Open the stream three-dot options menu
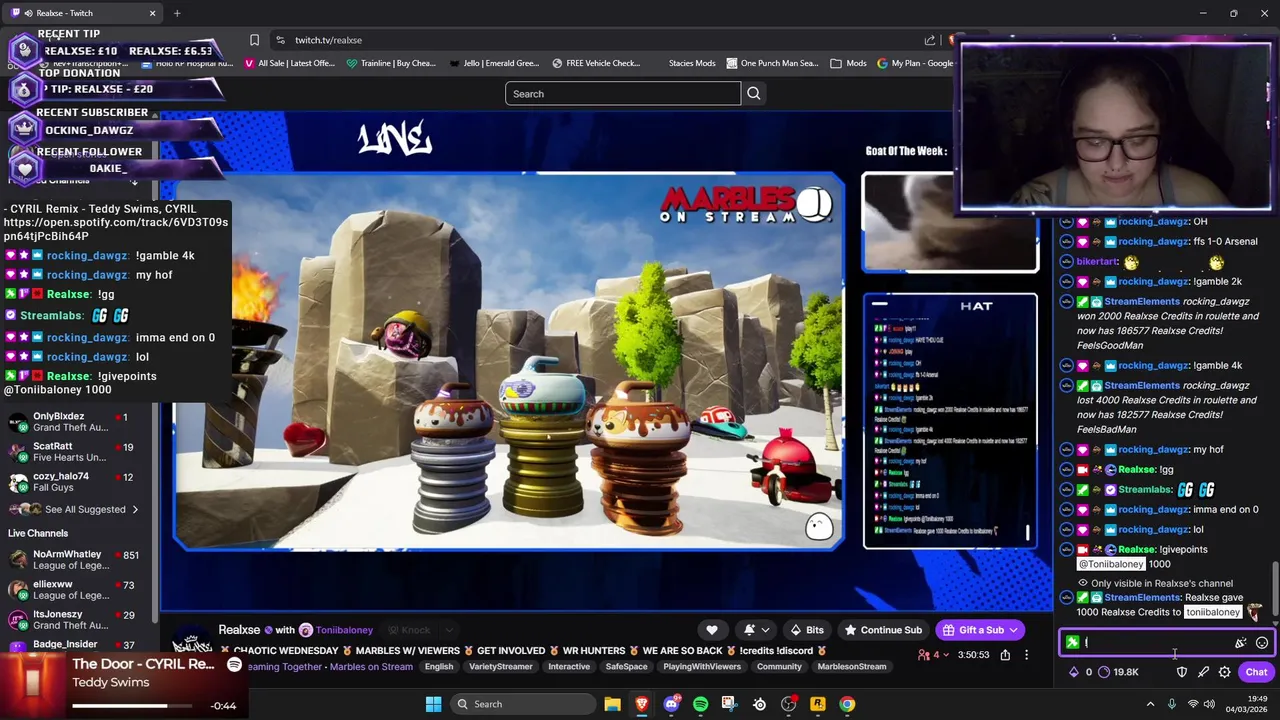Viewport: 1280px width, 720px height. pos(1026,655)
